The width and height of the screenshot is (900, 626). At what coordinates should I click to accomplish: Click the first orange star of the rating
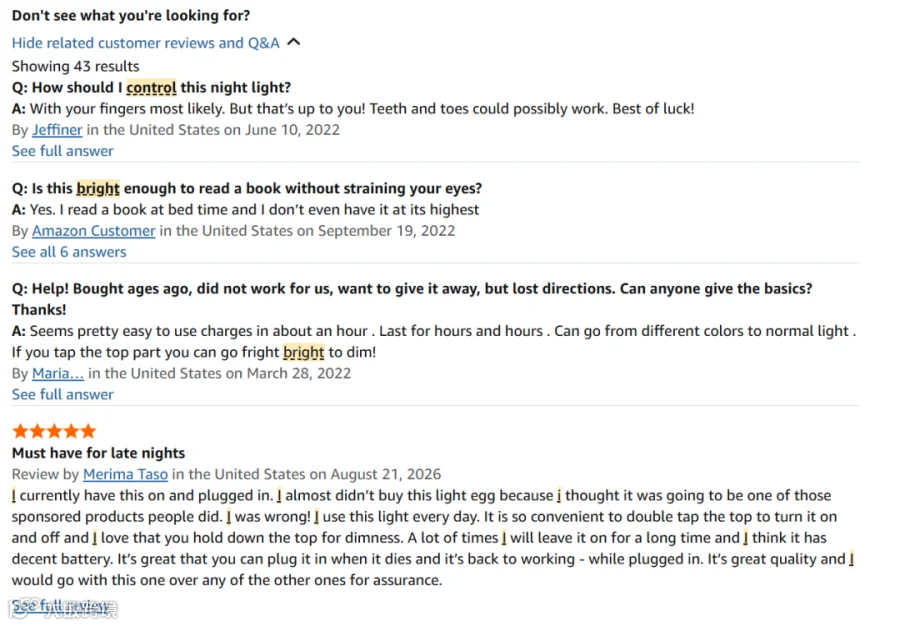coord(20,431)
